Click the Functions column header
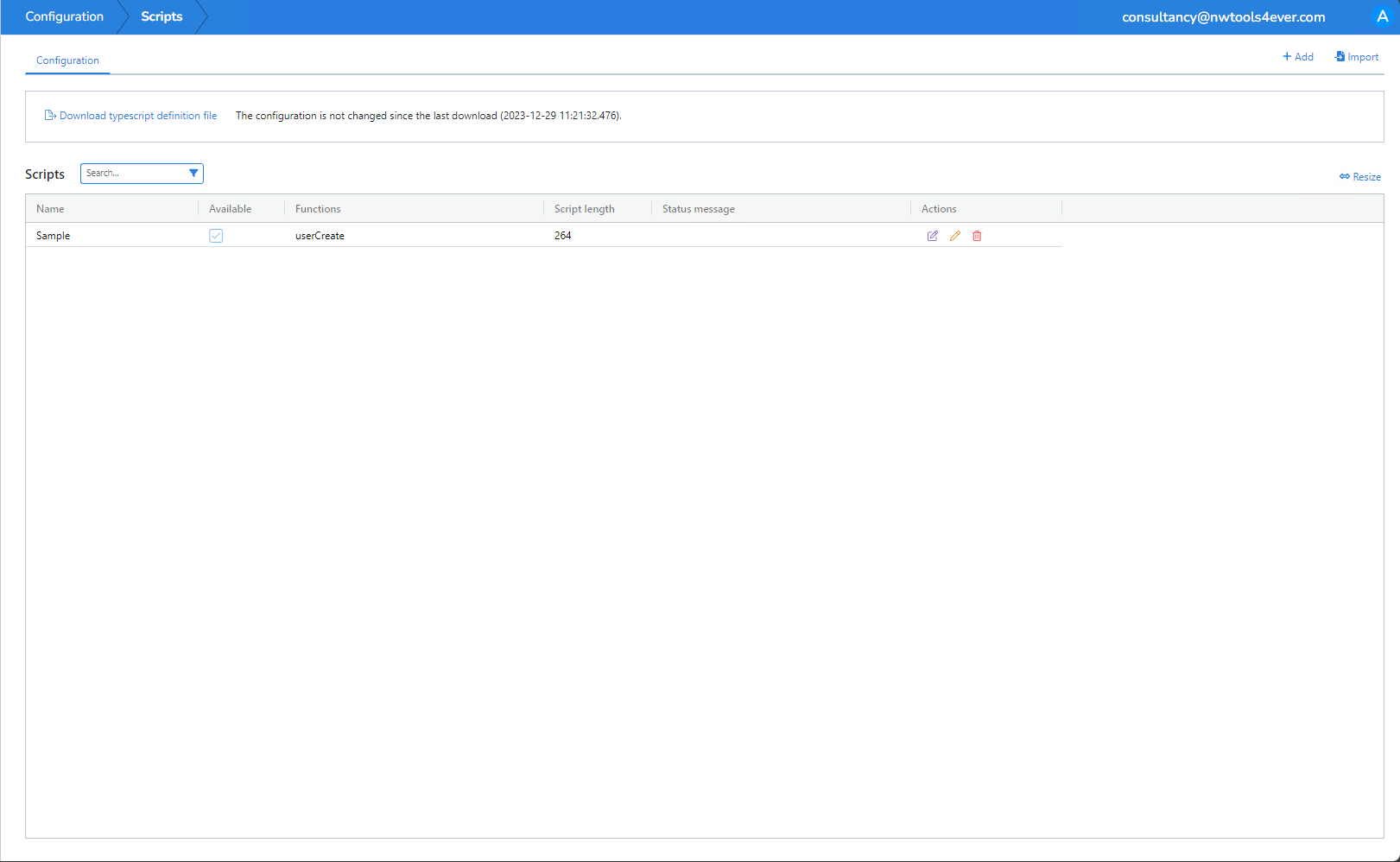The width and height of the screenshot is (1400, 862). (x=318, y=209)
